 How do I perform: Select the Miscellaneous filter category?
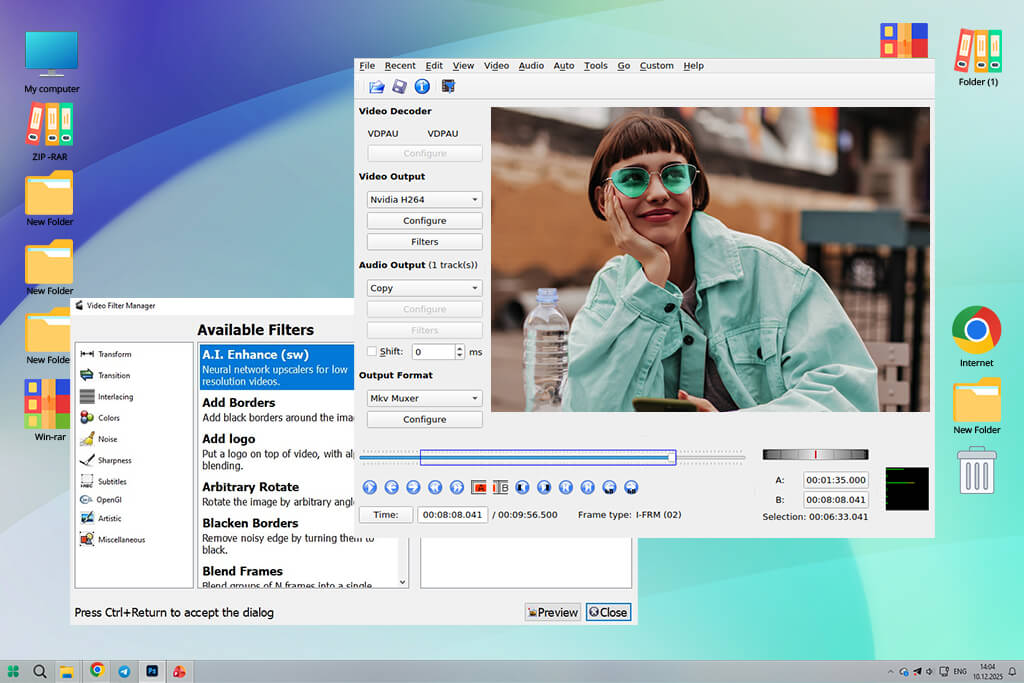click(x=112, y=539)
